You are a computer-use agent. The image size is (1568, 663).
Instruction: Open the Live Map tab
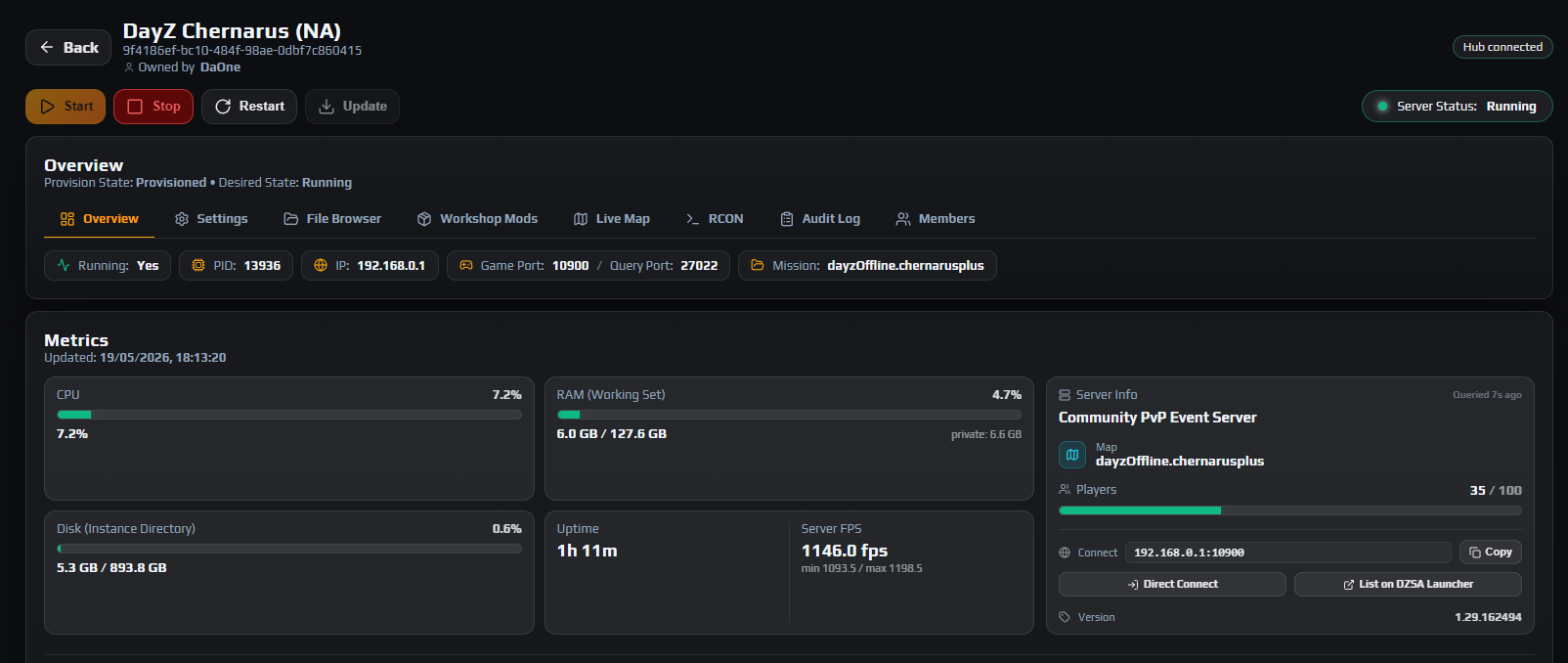click(611, 219)
